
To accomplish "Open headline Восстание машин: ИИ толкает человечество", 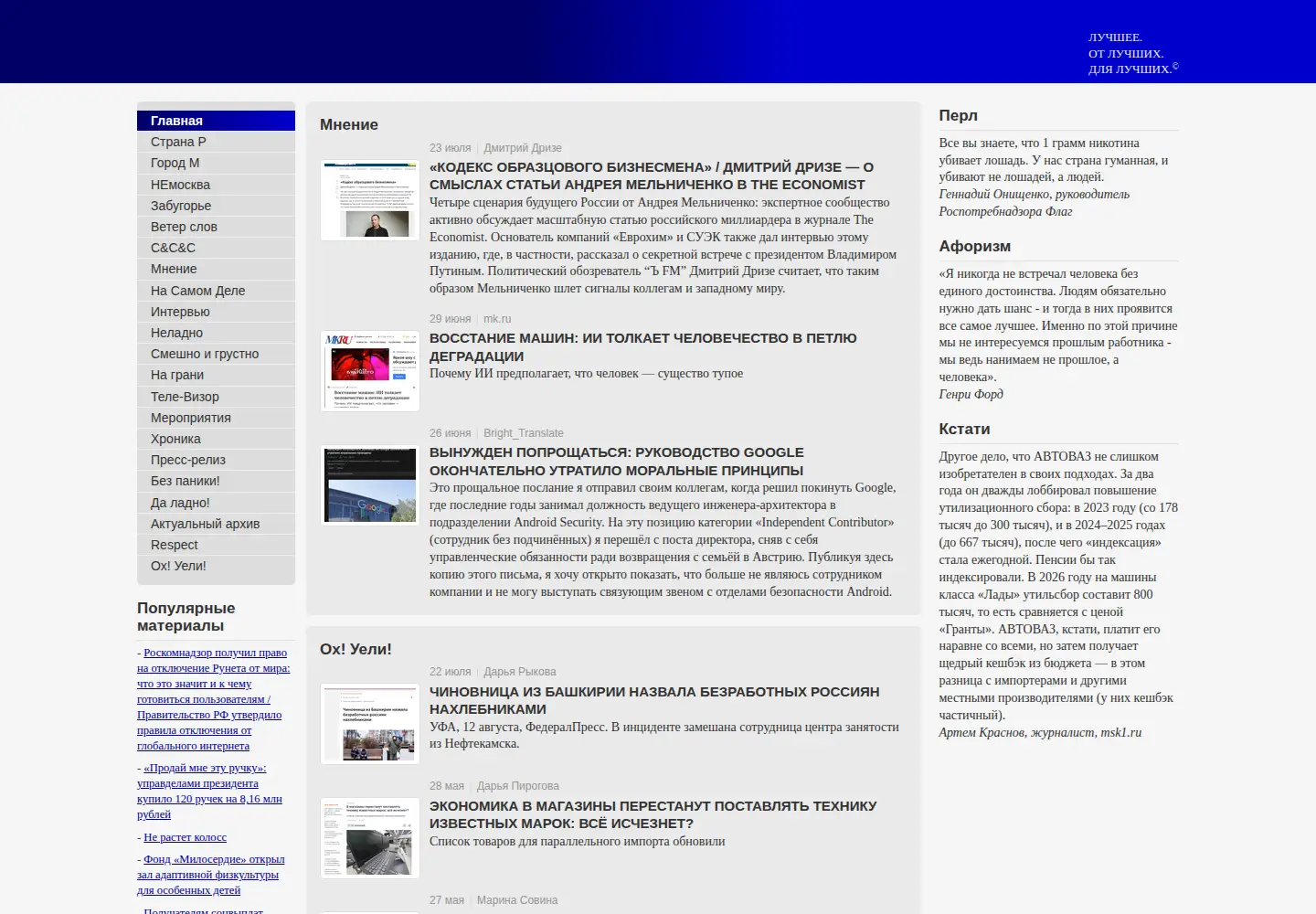I will 643,347.
